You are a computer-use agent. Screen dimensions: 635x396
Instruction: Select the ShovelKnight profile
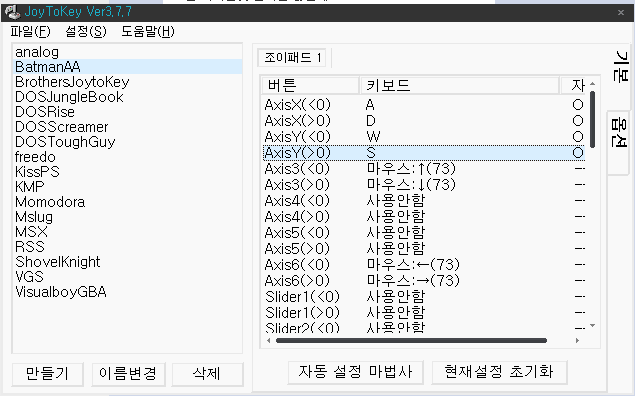(x=128, y=262)
